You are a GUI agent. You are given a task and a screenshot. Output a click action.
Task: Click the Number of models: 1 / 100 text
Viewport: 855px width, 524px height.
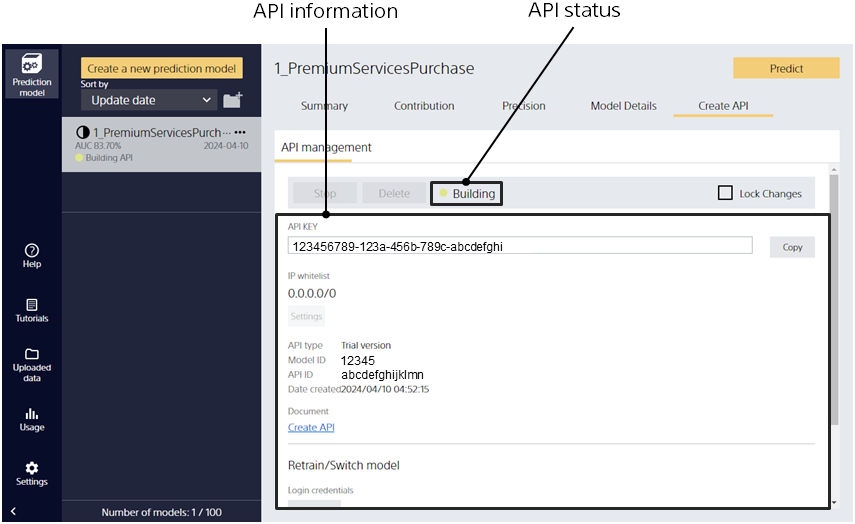click(x=161, y=512)
